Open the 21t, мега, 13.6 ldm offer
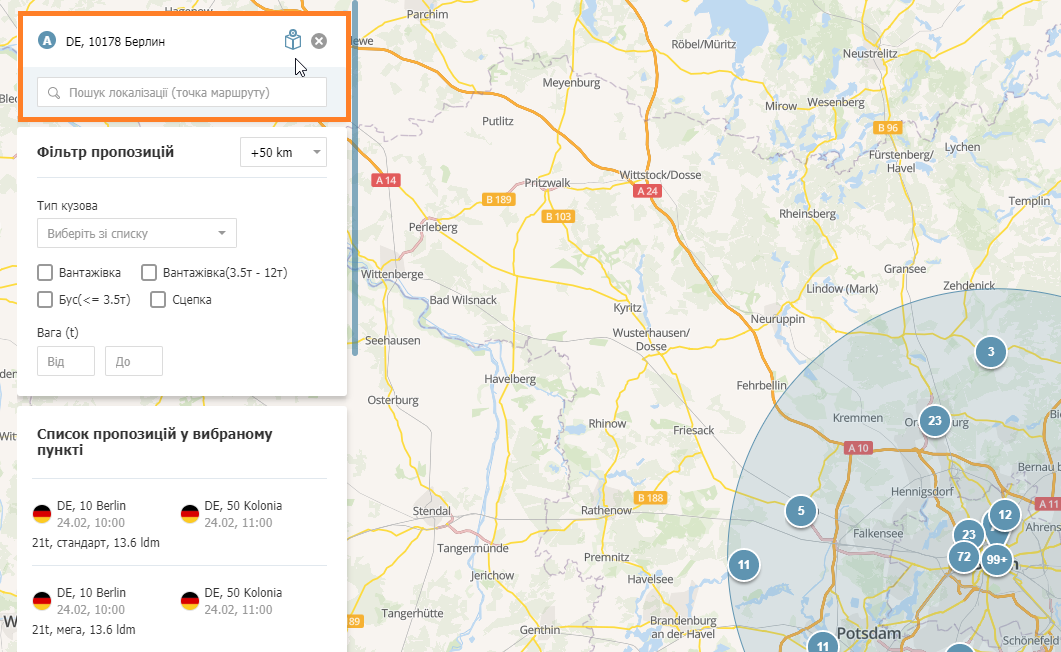The width and height of the screenshot is (1061, 652). click(x=179, y=611)
